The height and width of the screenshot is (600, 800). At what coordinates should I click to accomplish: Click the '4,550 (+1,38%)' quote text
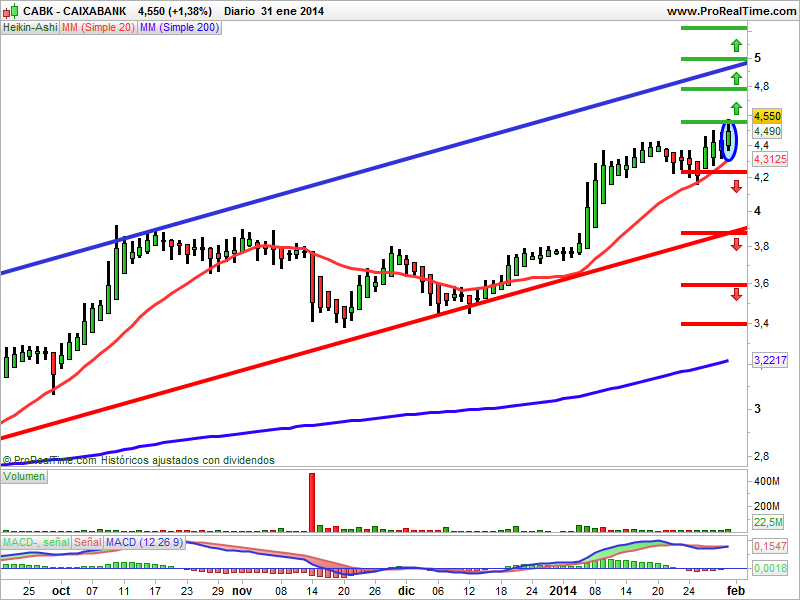pos(174,11)
